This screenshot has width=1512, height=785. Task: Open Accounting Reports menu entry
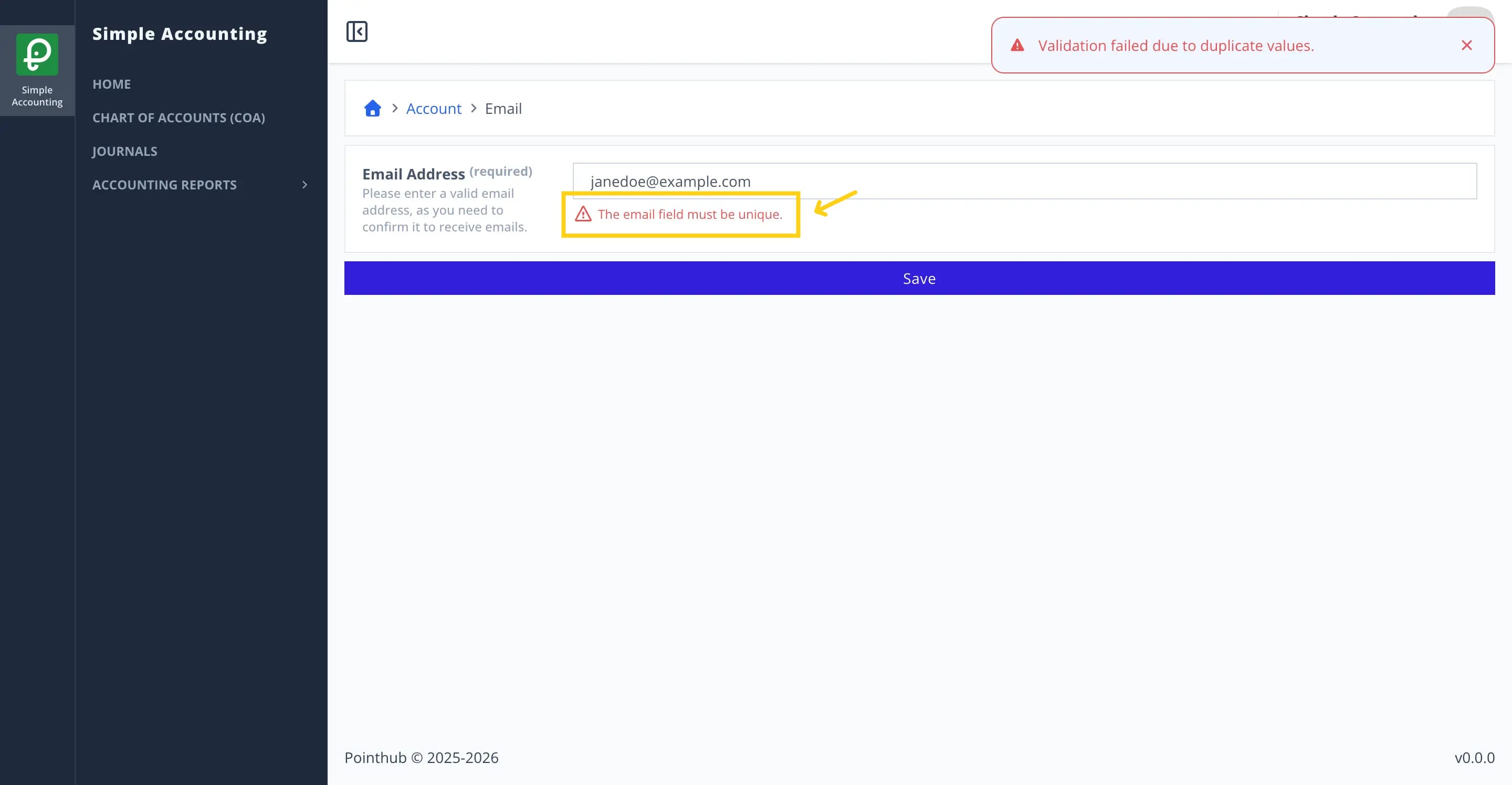coord(164,185)
